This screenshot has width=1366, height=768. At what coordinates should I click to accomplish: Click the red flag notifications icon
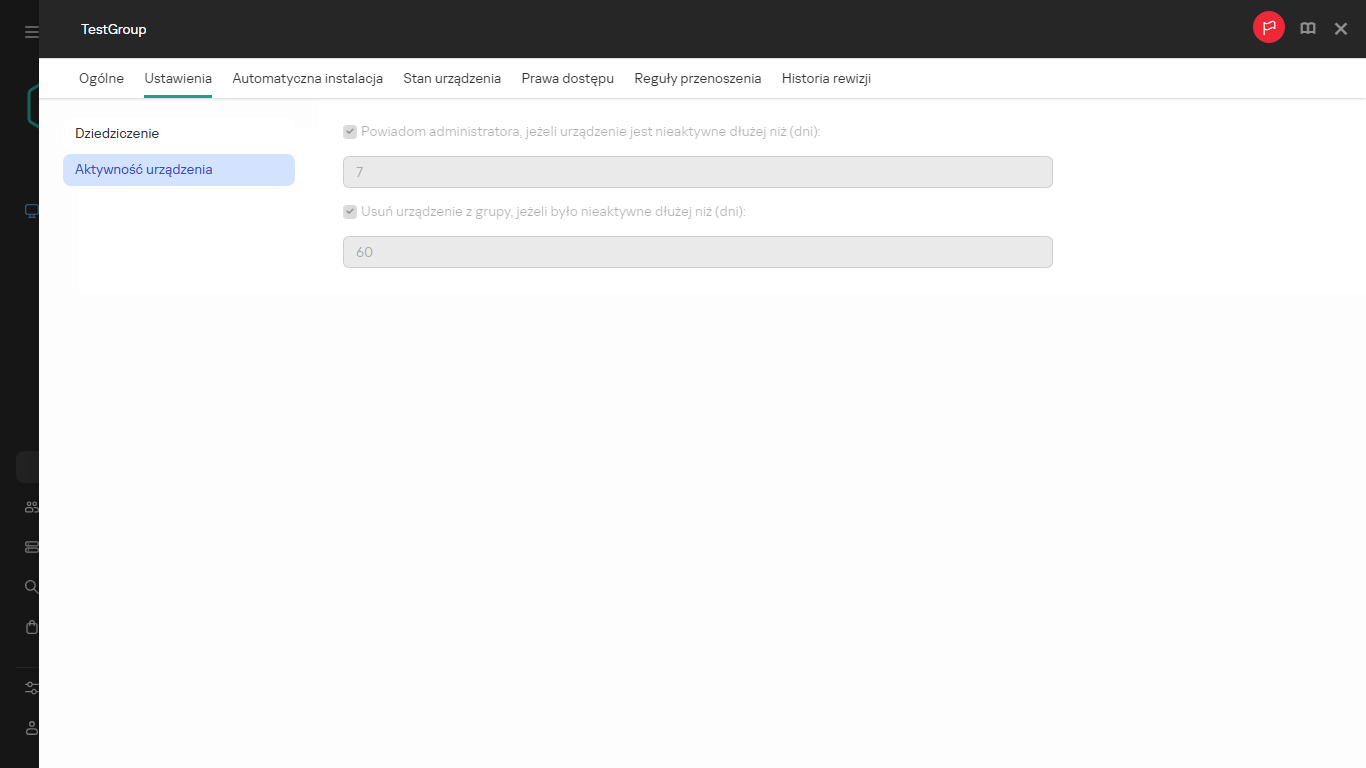(1269, 28)
